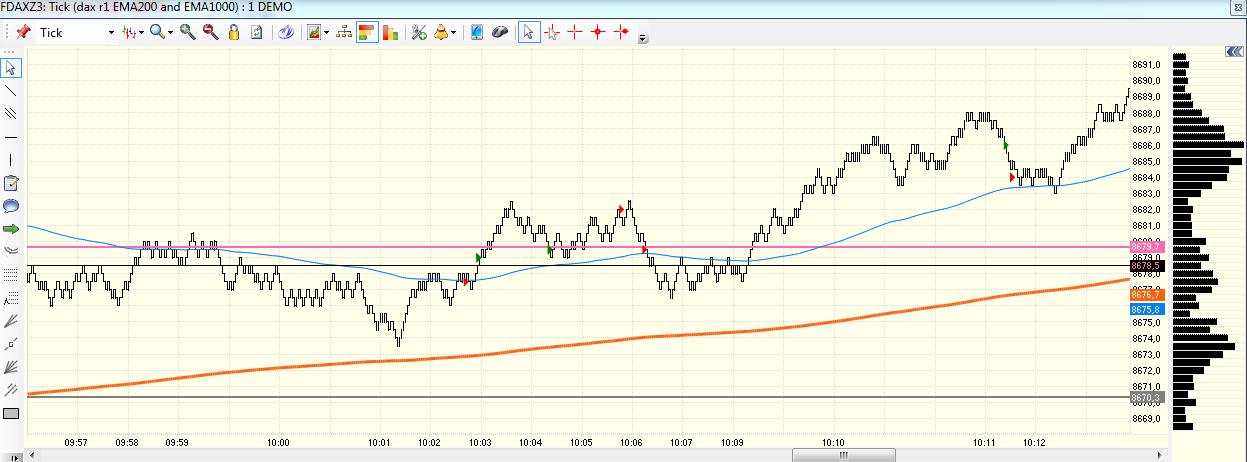This screenshot has height=462, width=1247.
Task: Select the curved arc drawing tool
Action: pos(11,250)
